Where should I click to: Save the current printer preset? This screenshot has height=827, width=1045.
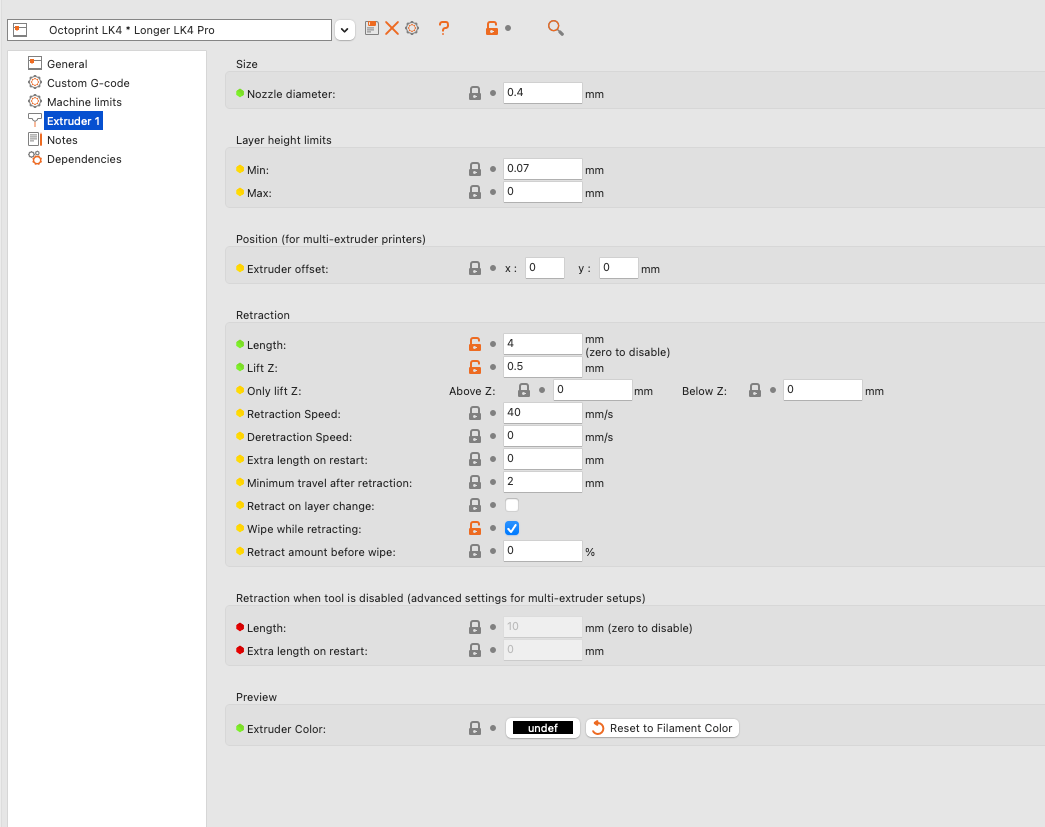(x=372, y=28)
